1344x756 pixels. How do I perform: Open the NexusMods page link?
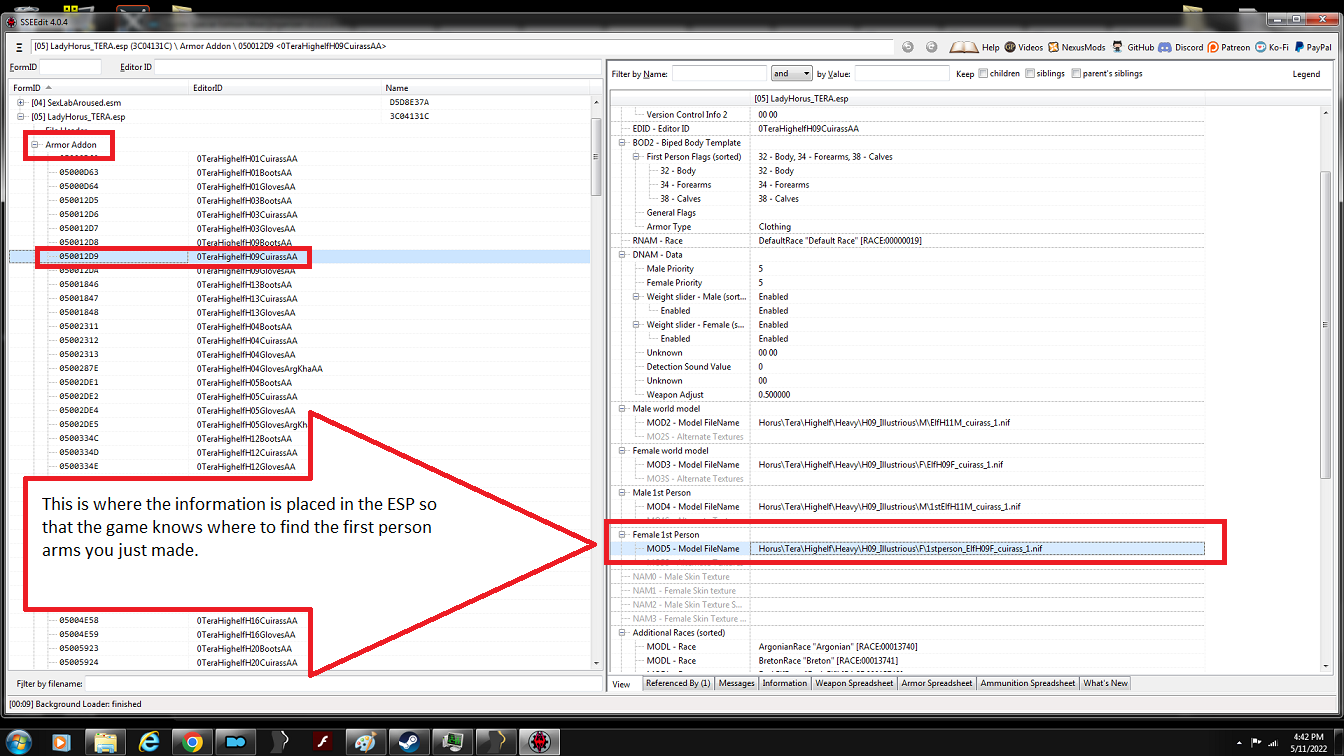[1077, 47]
